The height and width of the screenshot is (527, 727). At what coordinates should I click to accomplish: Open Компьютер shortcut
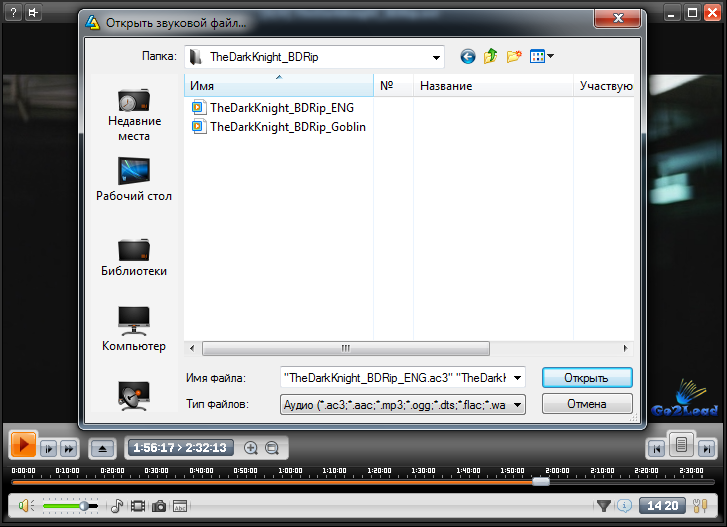tap(134, 329)
